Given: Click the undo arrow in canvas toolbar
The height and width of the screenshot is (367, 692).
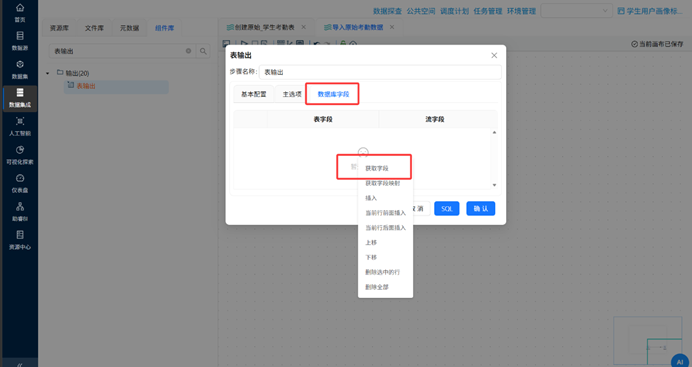Looking at the screenshot, I should click(316, 44).
